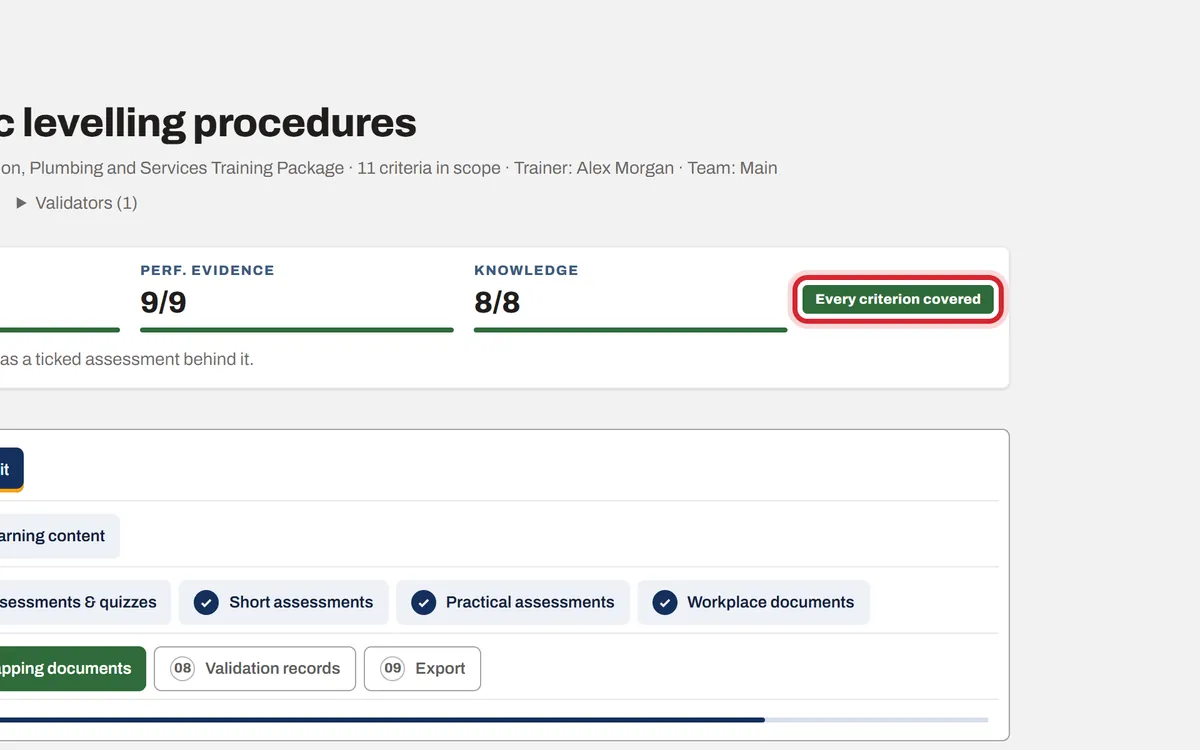Image resolution: width=1200 pixels, height=750 pixels.
Task: Expand the Validators disclosure triangle
Action: (x=21, y=203)
